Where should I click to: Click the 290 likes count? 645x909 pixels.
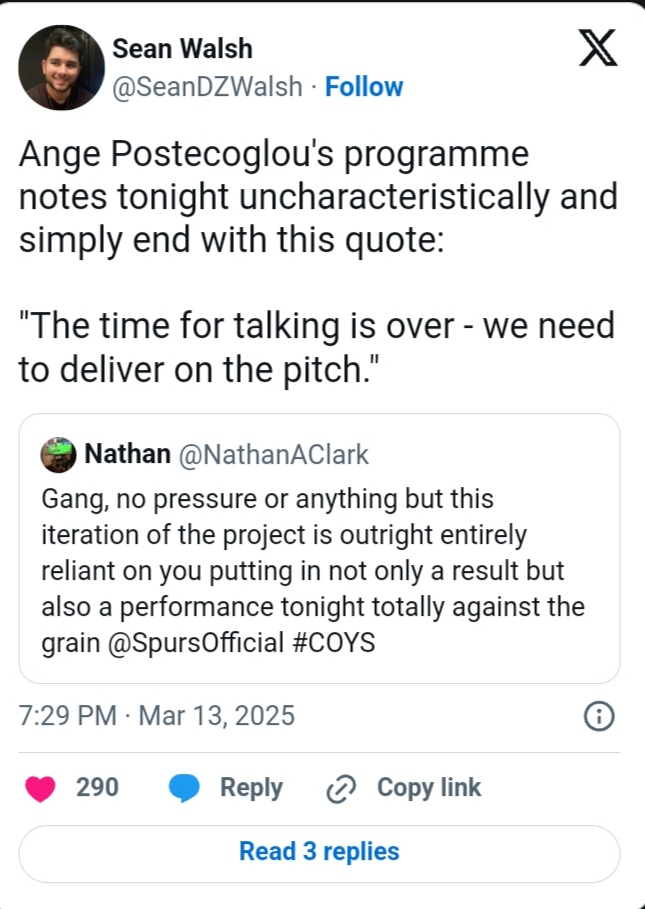[x=97, y=788]
